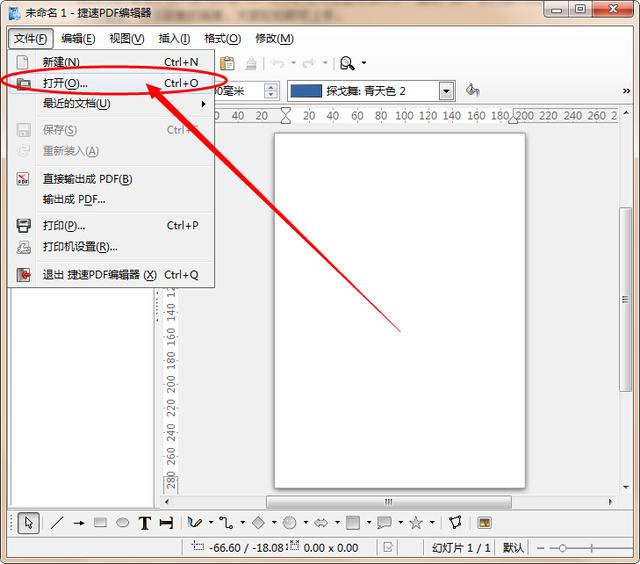Click the Paste clipboard icon

point(227,63)
